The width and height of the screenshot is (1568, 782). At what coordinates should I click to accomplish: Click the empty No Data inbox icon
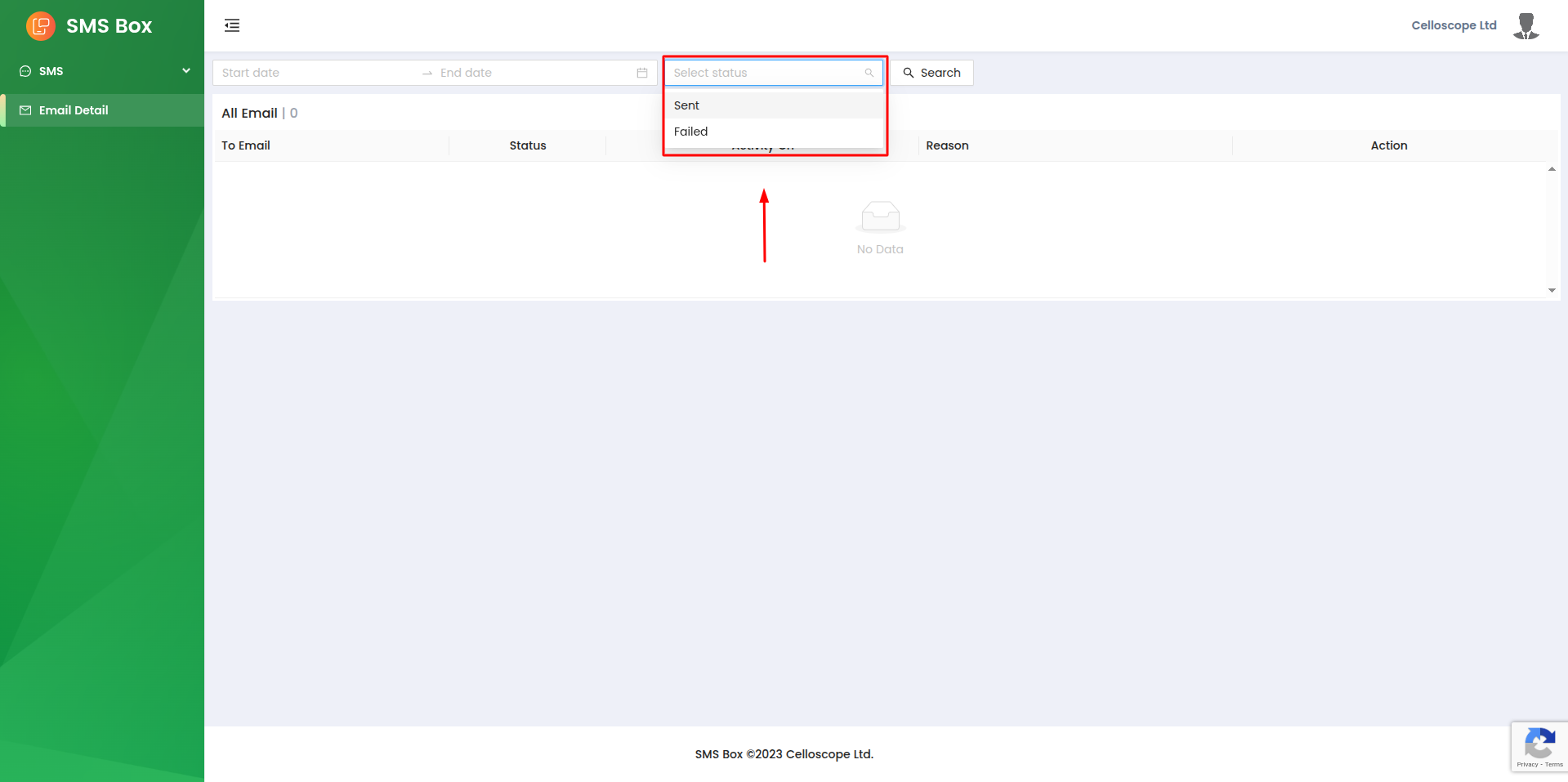click(x=880, y=217)
